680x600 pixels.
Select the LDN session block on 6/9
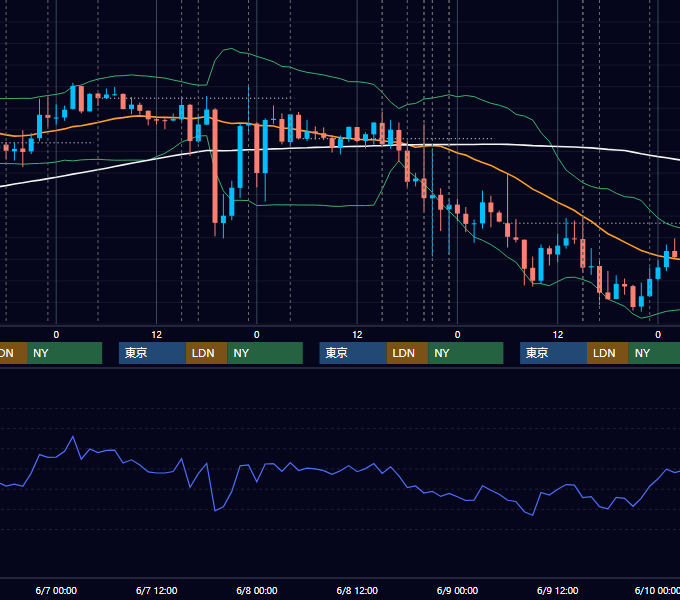(x=608, y=353)
